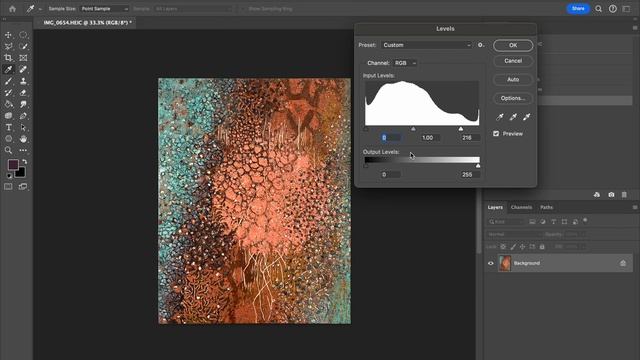Open the Levels preset options gear menu
This screenshot has height=360, width=640.
[481, 45]
